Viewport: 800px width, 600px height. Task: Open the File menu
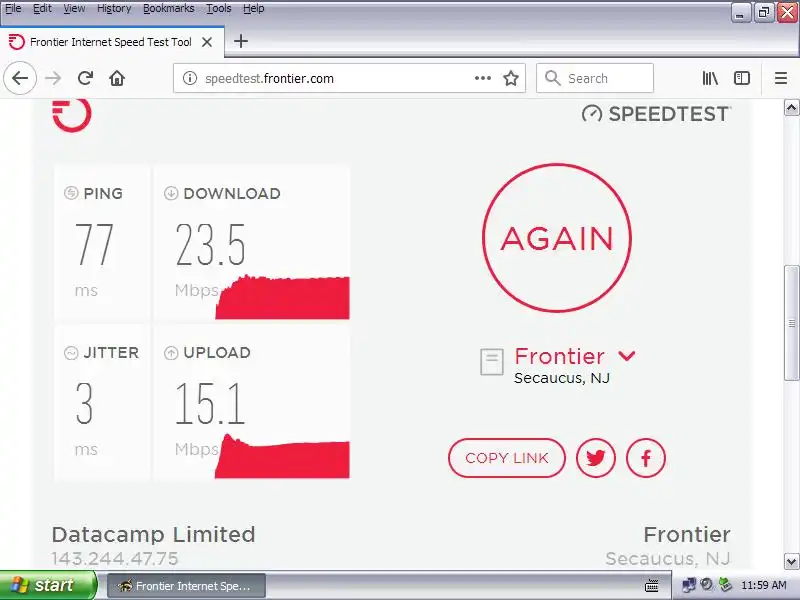pyautogui.click(x=13, y=9)
